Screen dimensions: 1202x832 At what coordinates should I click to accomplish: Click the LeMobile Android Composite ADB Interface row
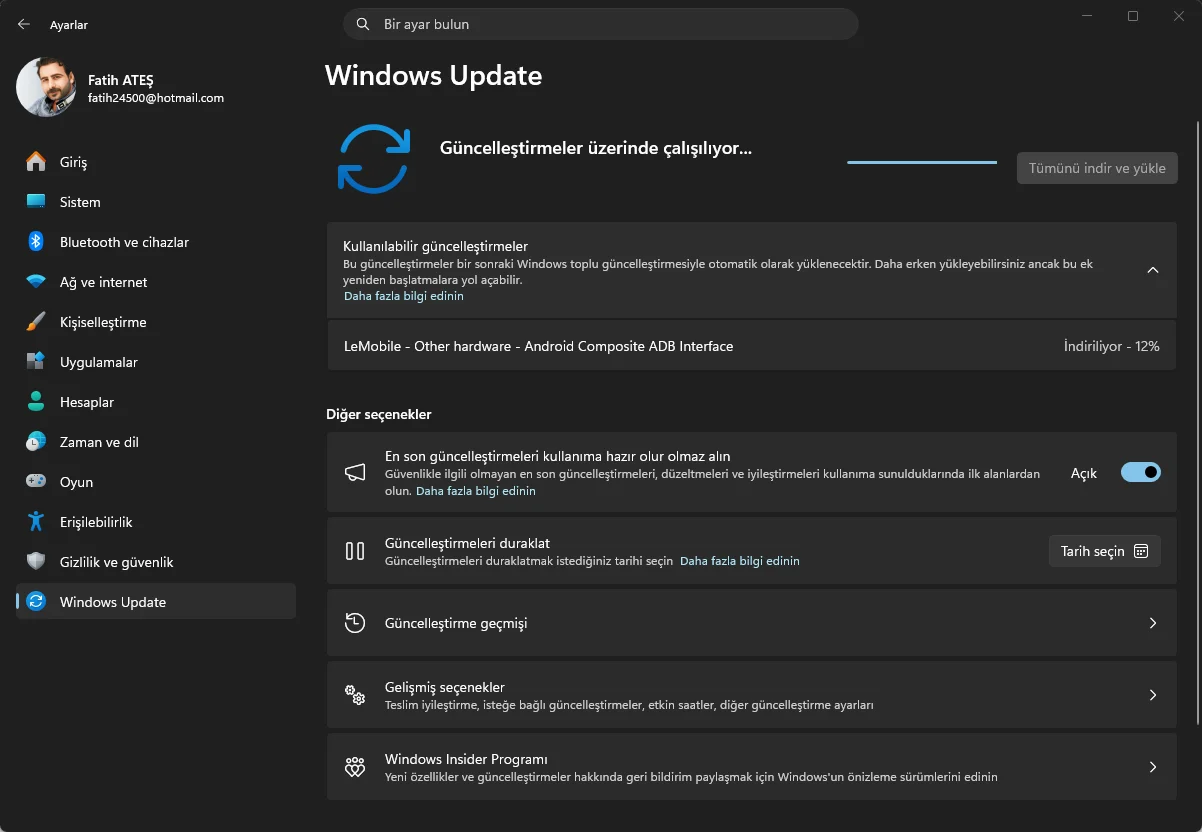[x=751, y=346]
